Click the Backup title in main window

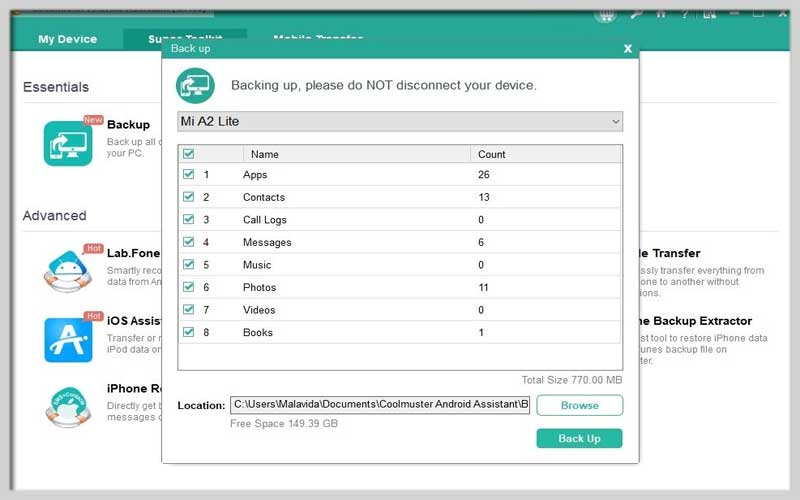coord(129,124)
